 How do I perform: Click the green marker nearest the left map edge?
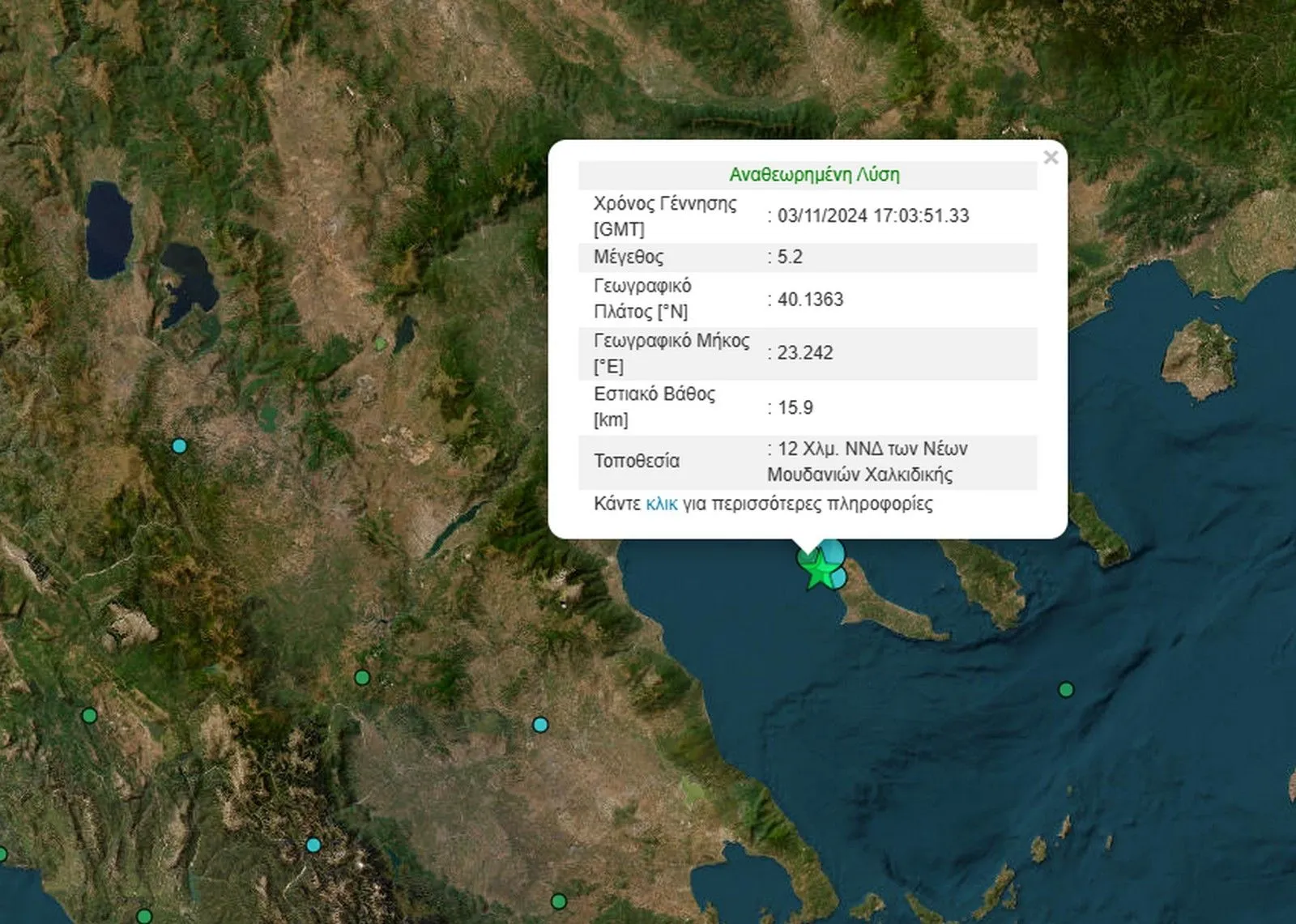pos(89,715)
